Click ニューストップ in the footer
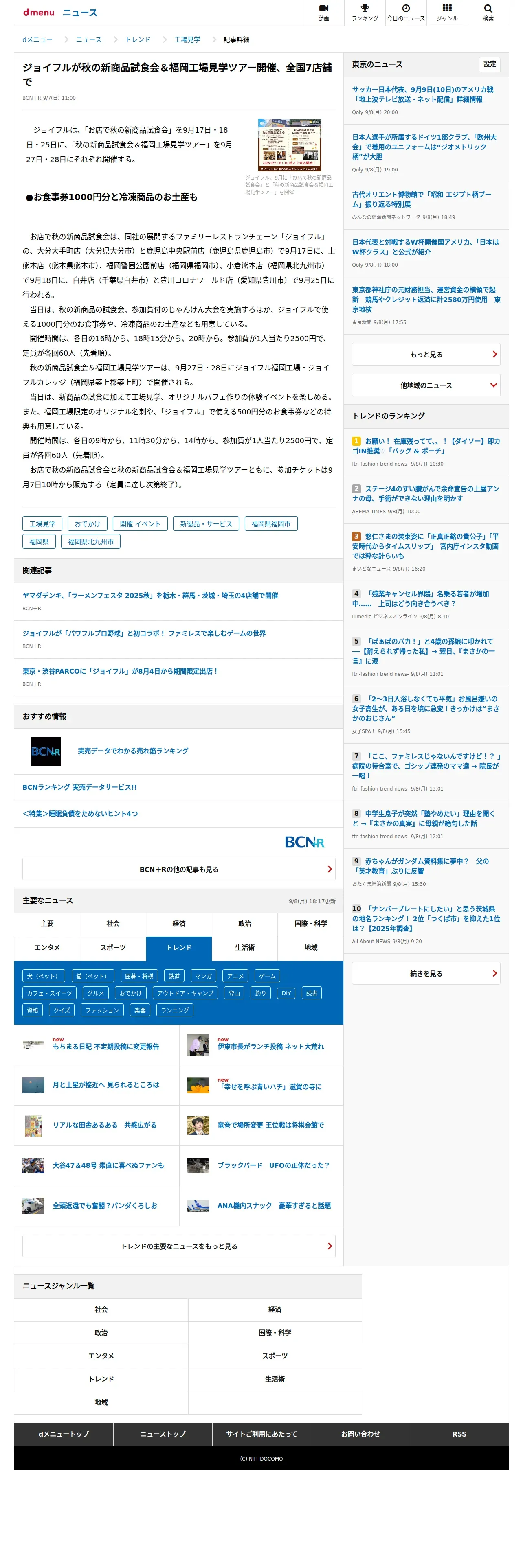523x1568 pixels. [x=163, y=1434]
